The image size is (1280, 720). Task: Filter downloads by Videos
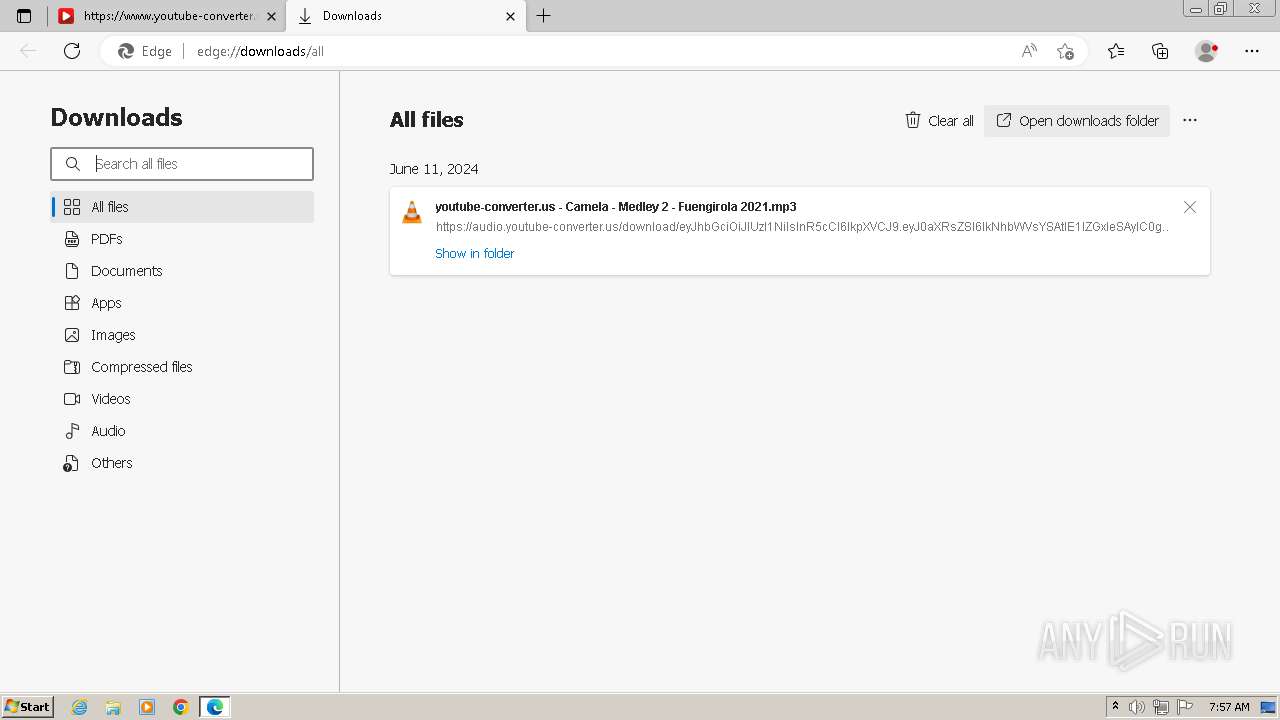(182, 399)
